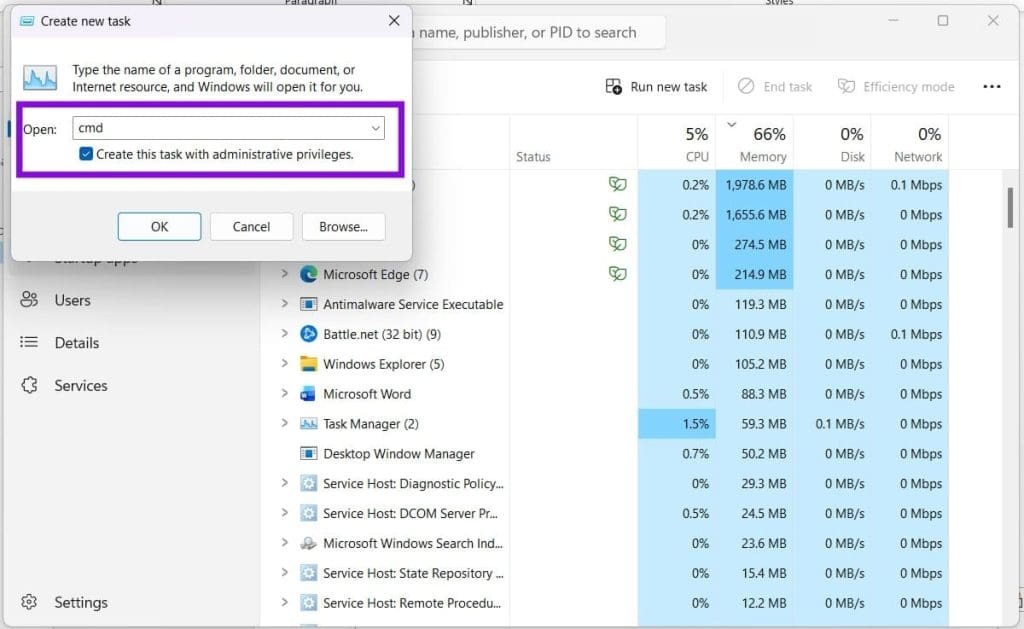Image resolution: width=1024 pixels, height=629 pixels.
Task: Click efficiency leaf icon in Microsoft Edge row
Action: point(617,274)
